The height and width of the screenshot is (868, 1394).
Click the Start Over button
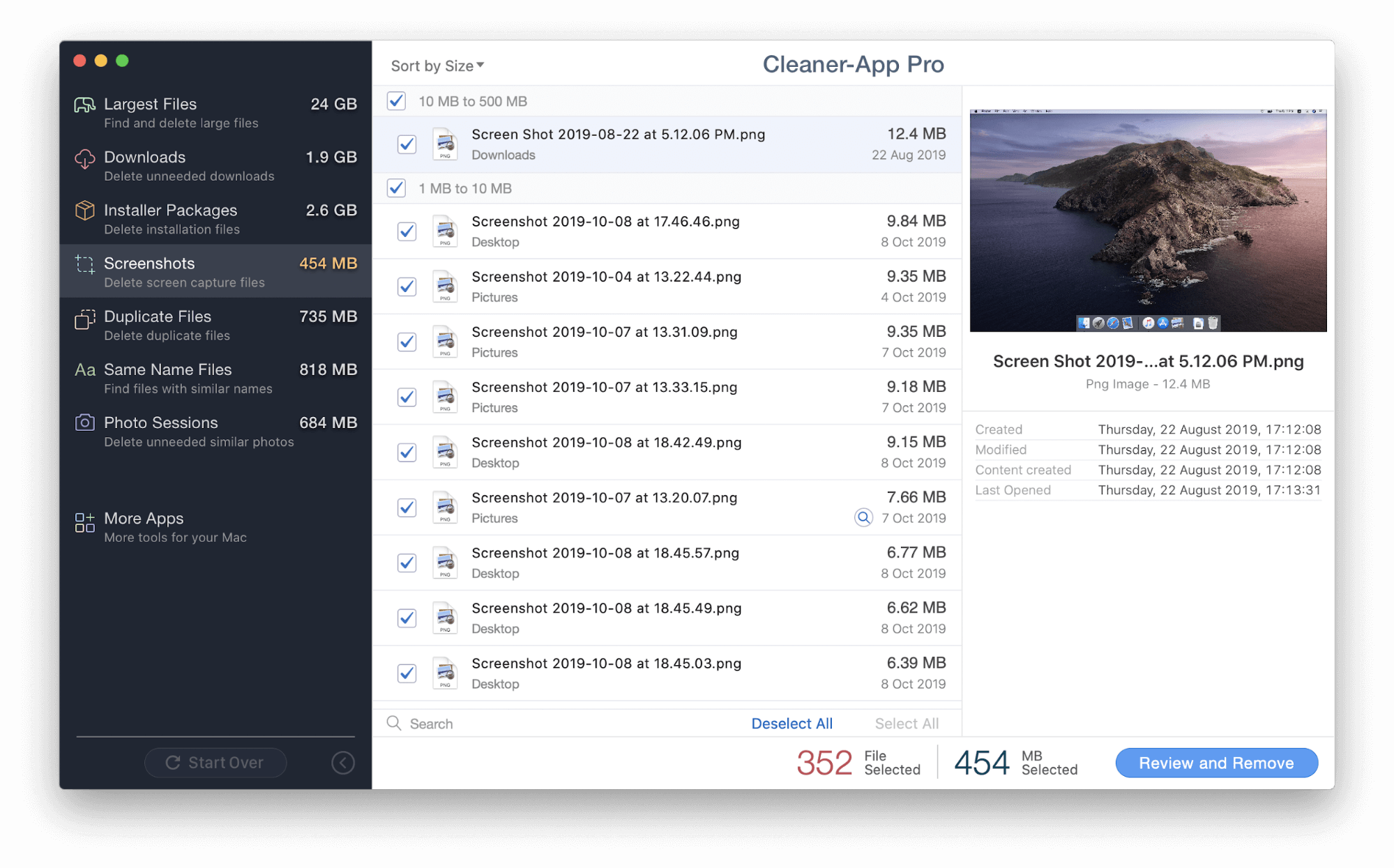(x=214, y=763)
